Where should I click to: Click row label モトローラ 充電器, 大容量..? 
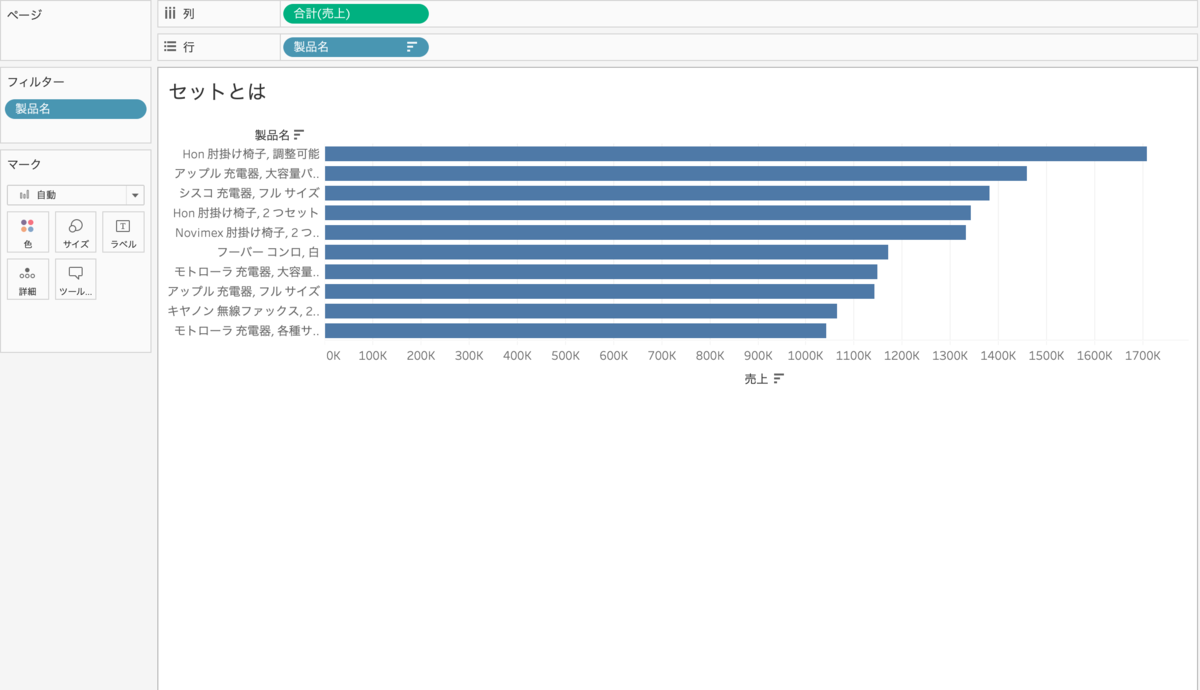[x=247, y=272]
